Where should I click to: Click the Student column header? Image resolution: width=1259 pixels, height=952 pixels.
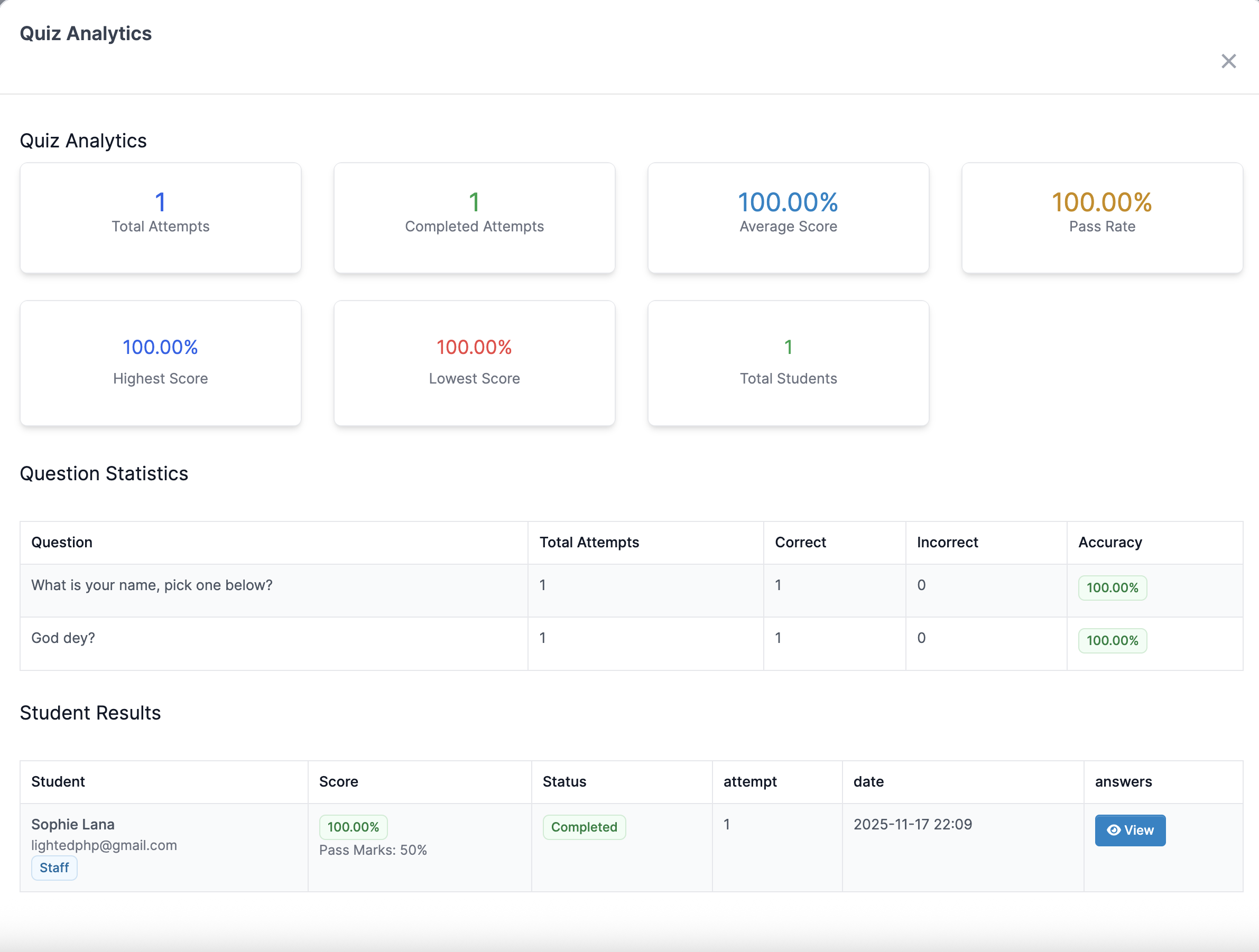point(58,781)
